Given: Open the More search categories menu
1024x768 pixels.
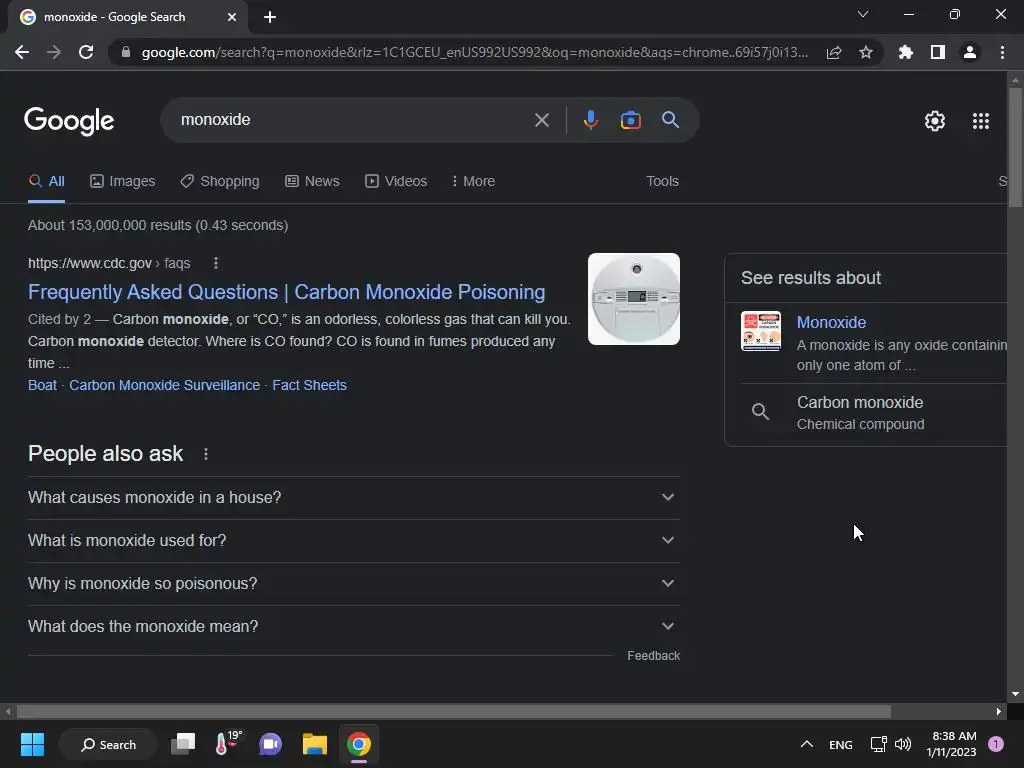Looking at the screenshot, I should click(473, 181).
